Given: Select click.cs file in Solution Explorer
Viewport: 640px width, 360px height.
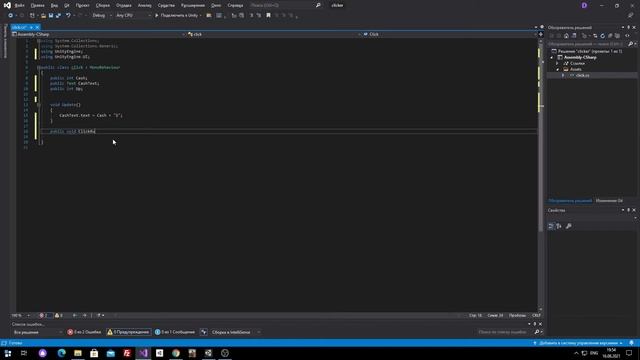Looking at the screenshot, I should pyautogui.click(x=582, y=75).
